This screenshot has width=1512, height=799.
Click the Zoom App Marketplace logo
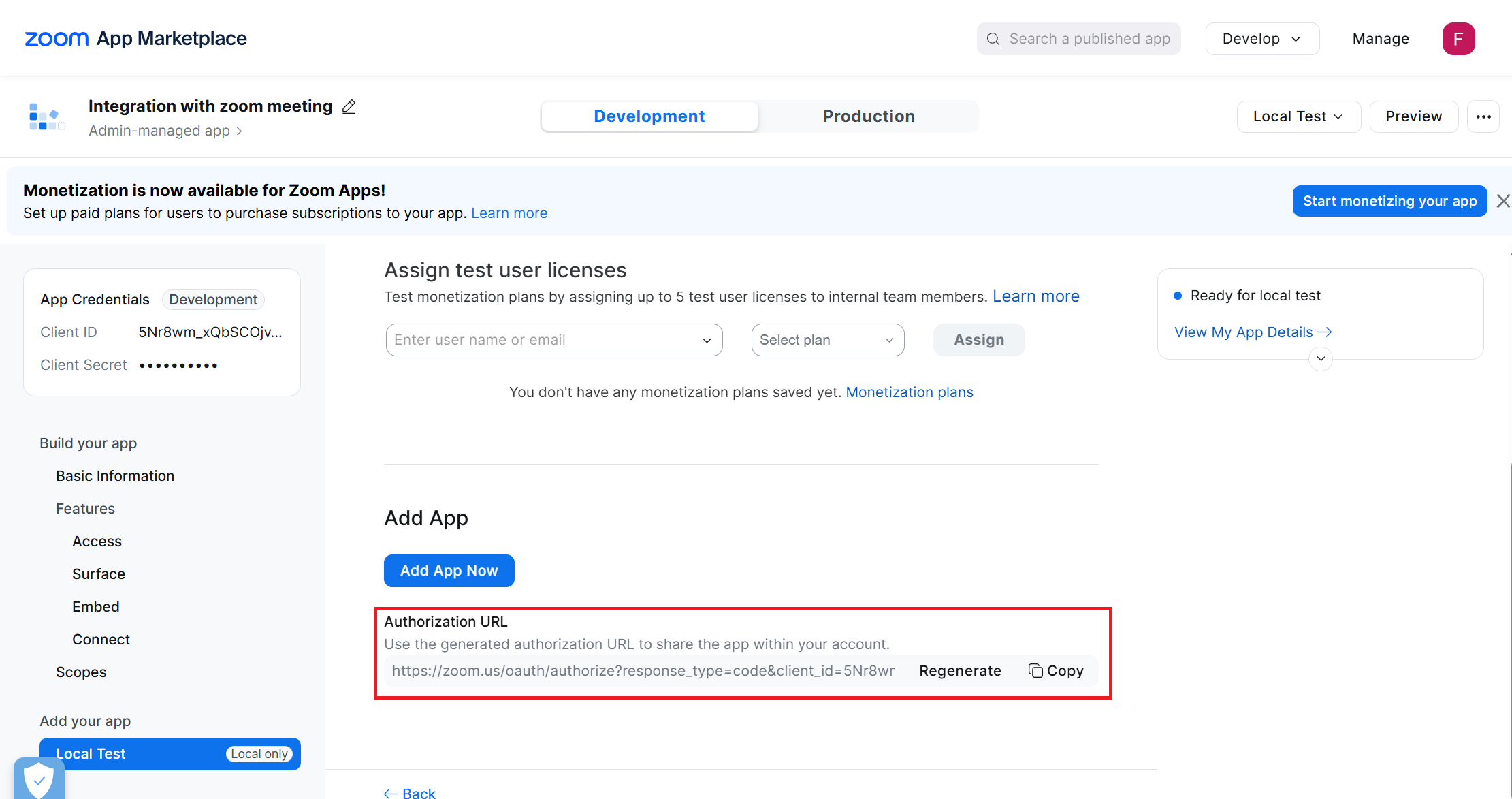(135, 39)
